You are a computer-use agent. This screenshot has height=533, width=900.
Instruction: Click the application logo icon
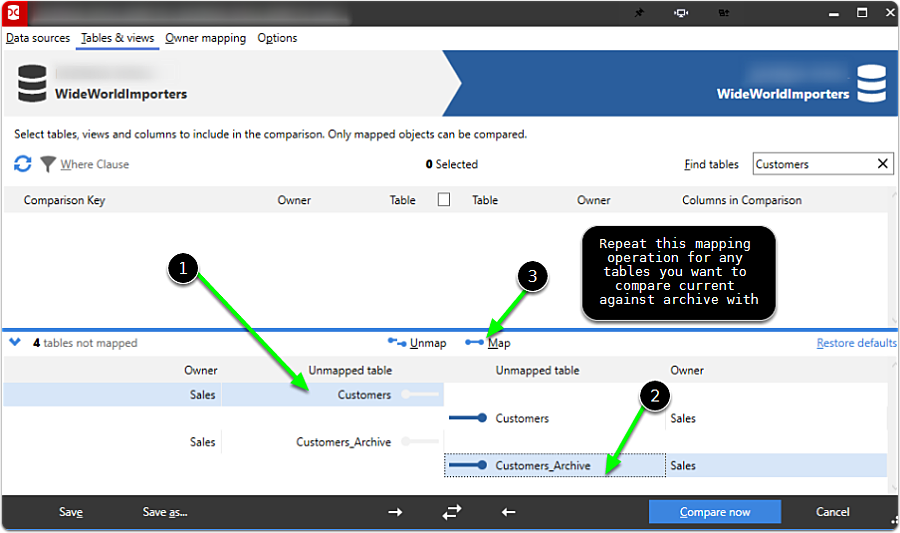coord(13,13)
